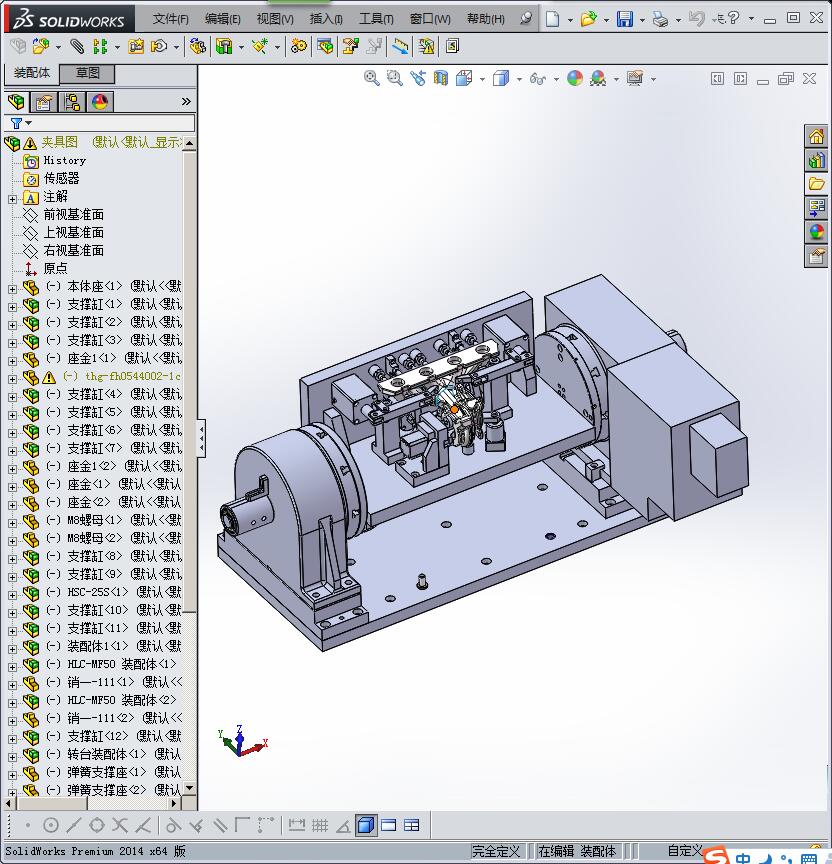
Task: Switch to the 草图 tab
Action: (87, 73)
